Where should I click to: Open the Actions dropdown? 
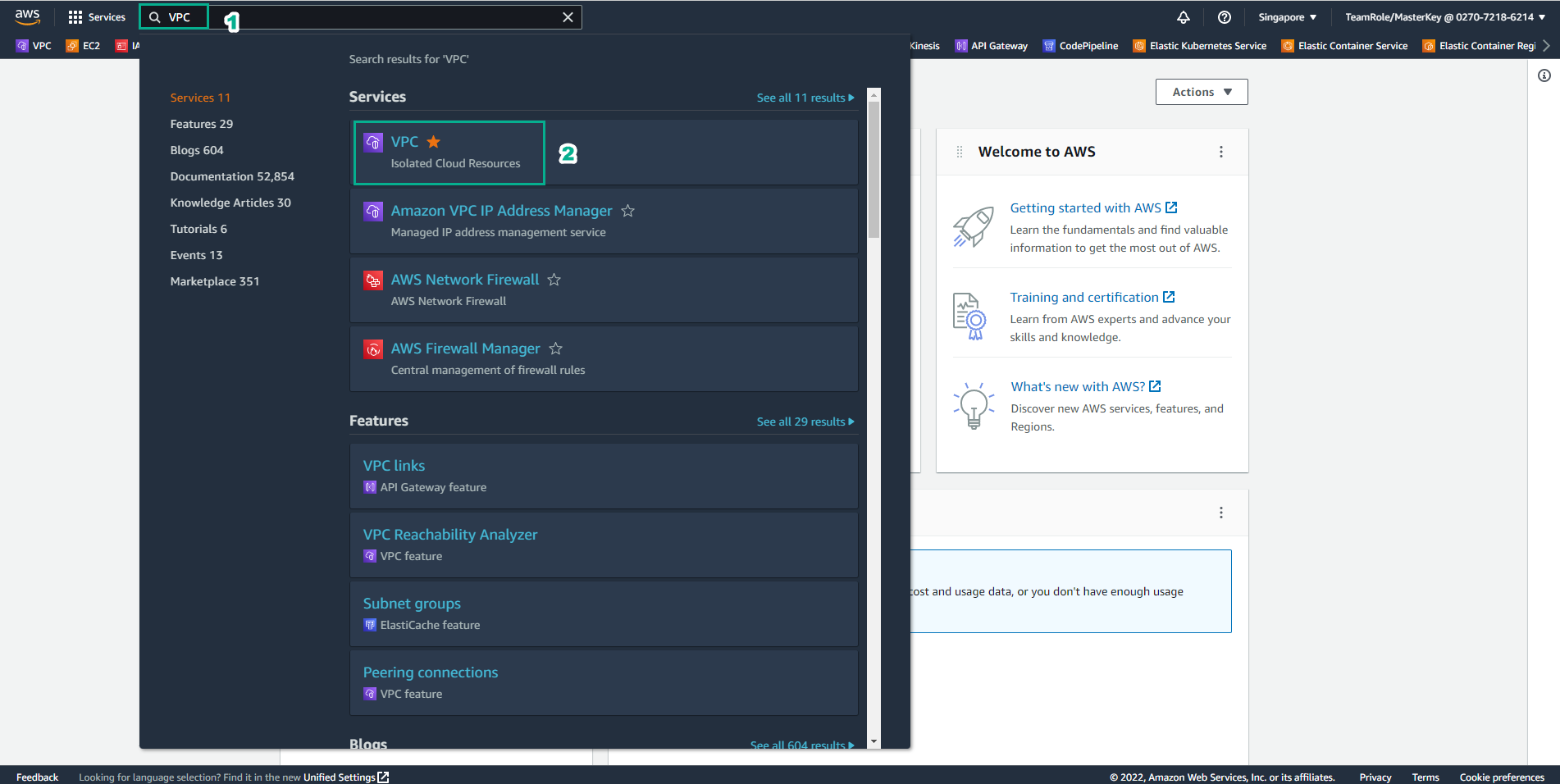pyautogui.click(x=1201, y=92)
